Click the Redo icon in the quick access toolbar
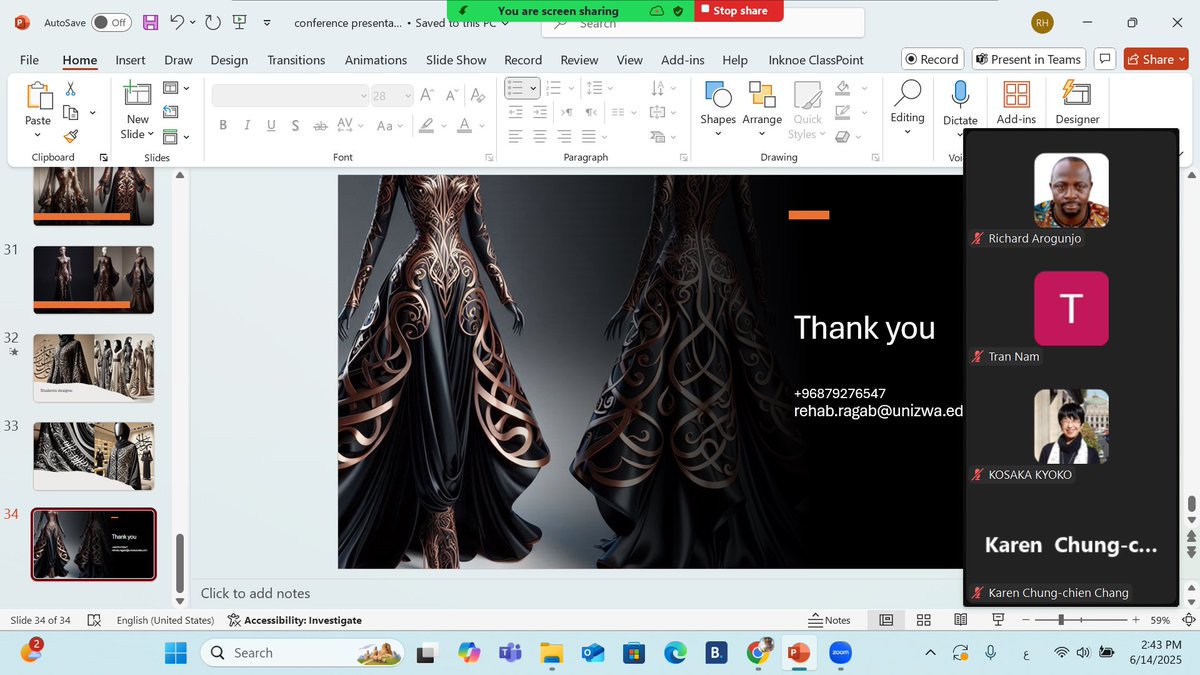The height and width of the screenshot is (675, 1200). click(x=213, y=22)
